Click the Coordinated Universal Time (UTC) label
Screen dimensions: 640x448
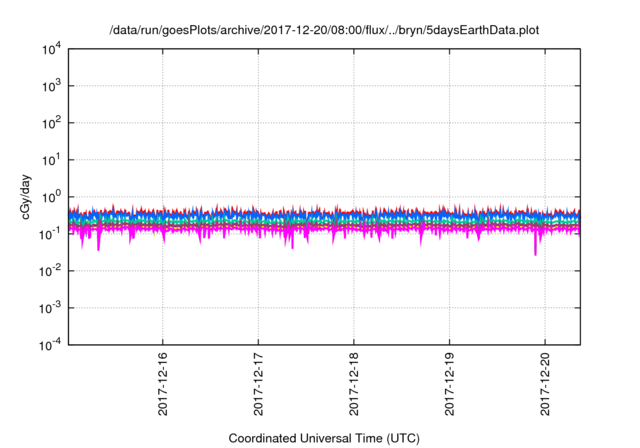(324, 438)
